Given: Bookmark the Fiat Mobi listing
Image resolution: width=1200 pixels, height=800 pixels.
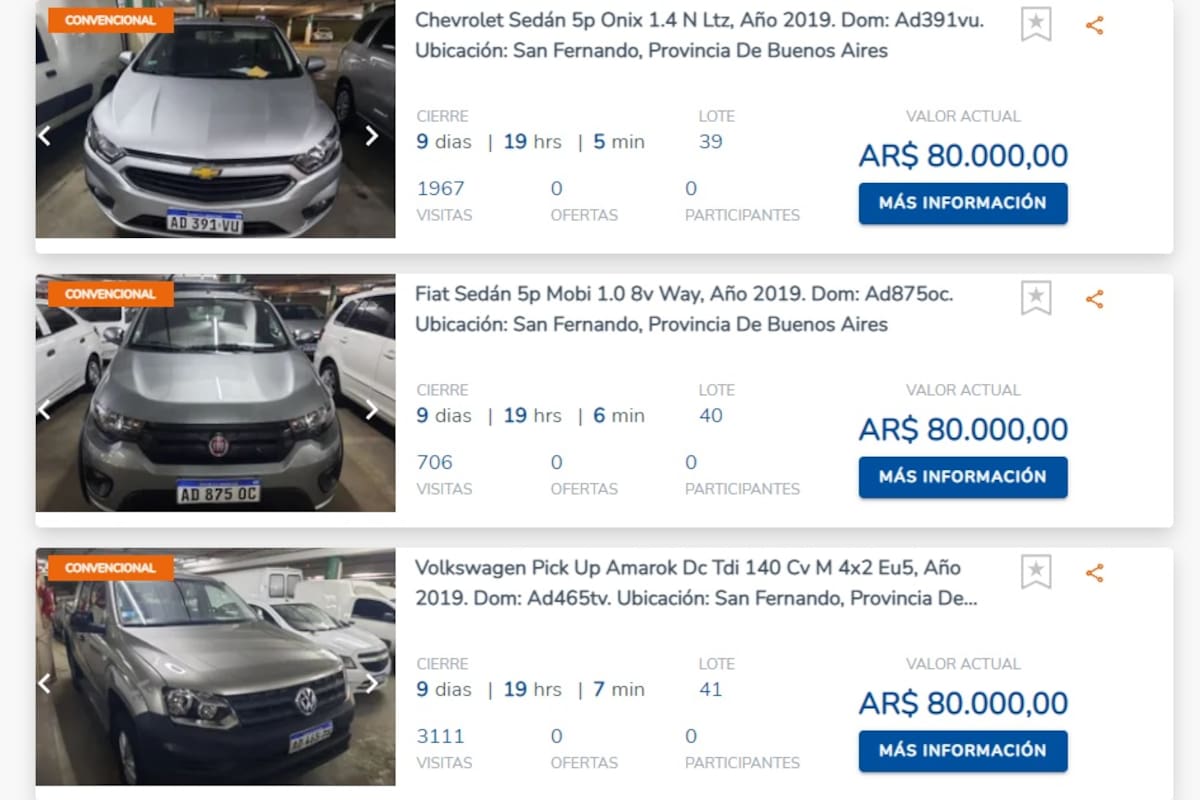Looking at the screenshot, I should [1036, 298].
